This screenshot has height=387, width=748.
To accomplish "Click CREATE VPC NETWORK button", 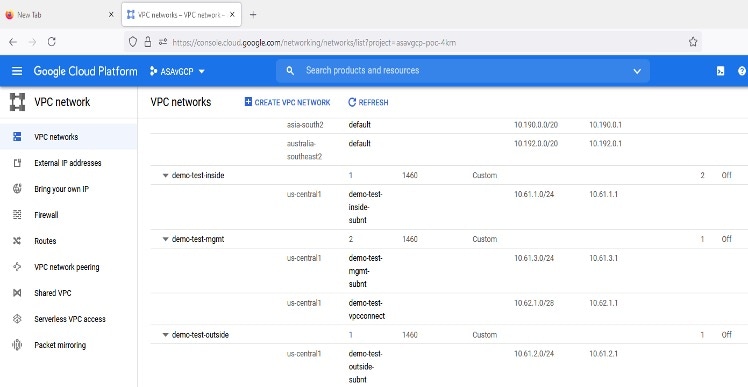I will pos(287,102).
